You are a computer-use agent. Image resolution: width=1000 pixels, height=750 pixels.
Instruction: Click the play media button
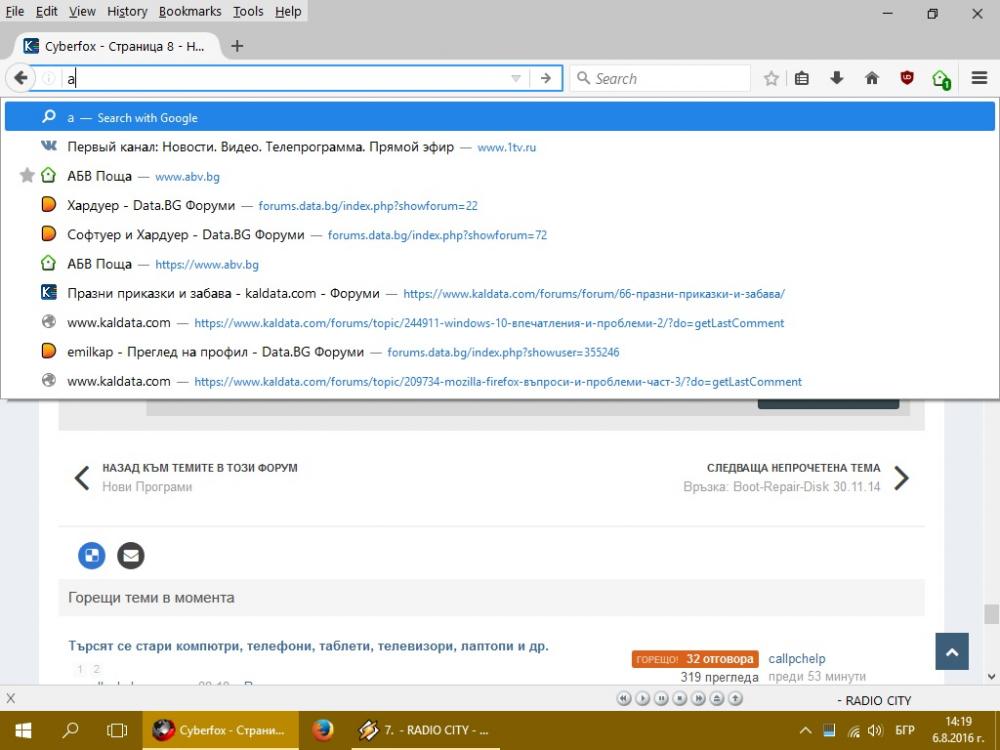(643, 698)
